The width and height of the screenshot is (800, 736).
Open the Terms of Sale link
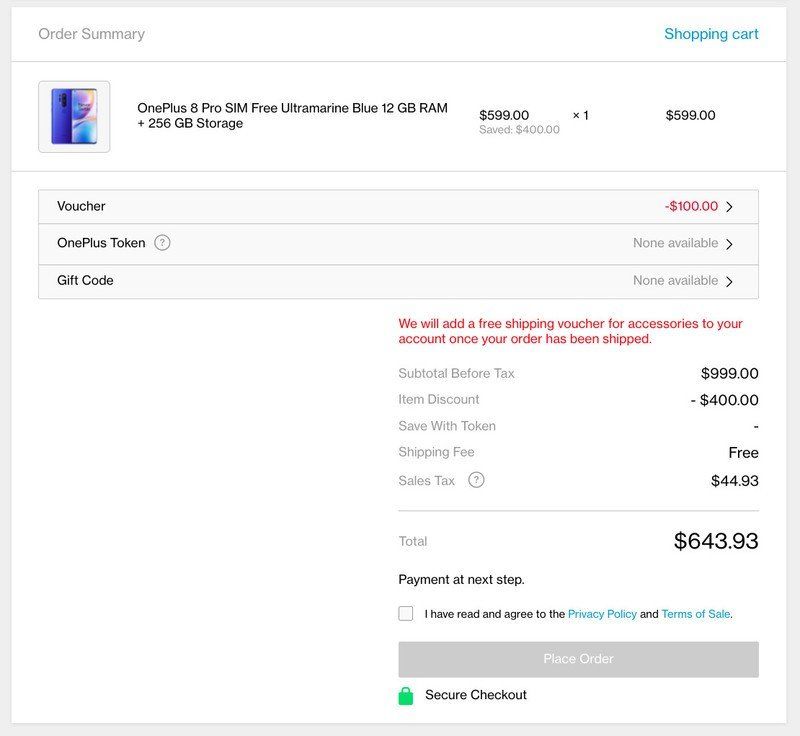pyautogui.click(x=696, y=613)
